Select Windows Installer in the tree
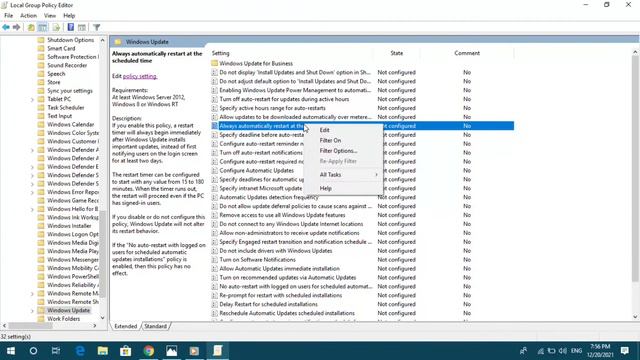The width and height of the screenshot is (640, 360). pyautogui.click(x=69, y=226)
